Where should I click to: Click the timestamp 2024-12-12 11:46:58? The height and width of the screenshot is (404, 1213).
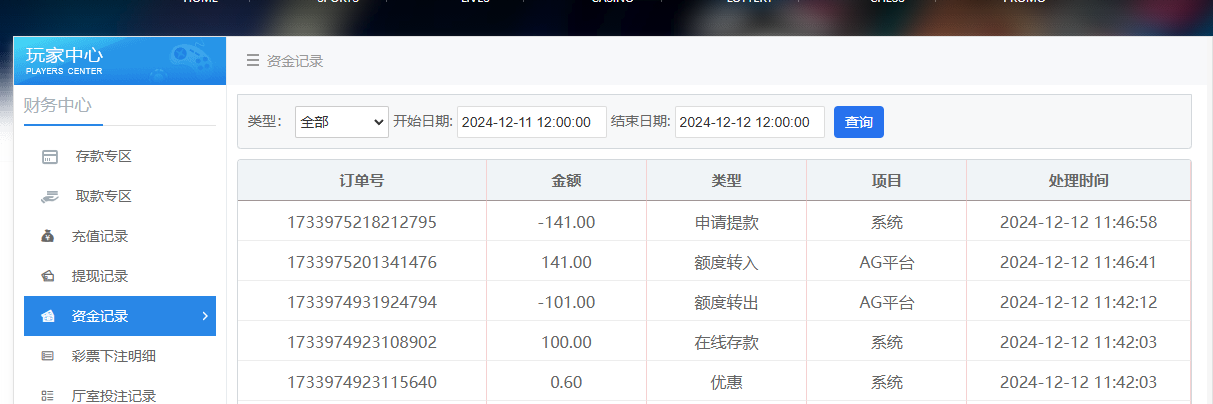tap(1079, 222)
